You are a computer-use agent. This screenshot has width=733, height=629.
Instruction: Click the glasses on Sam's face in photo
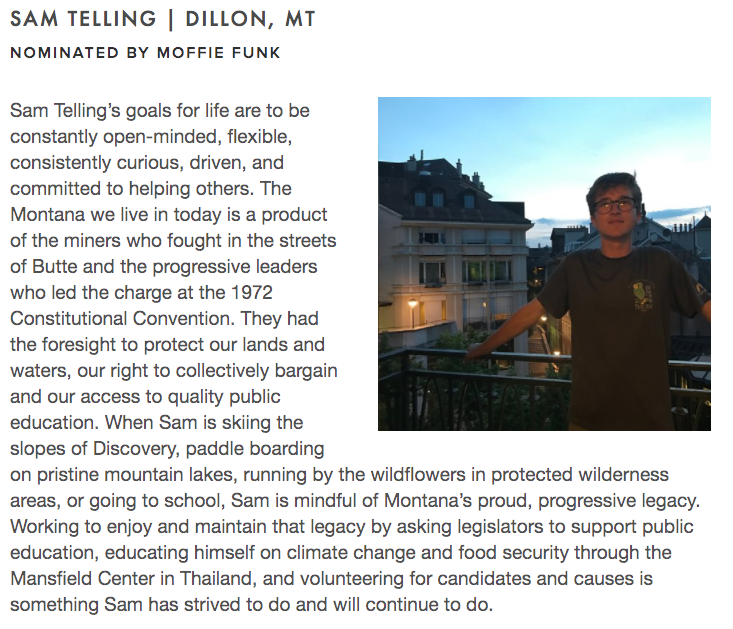click(615, 205)
